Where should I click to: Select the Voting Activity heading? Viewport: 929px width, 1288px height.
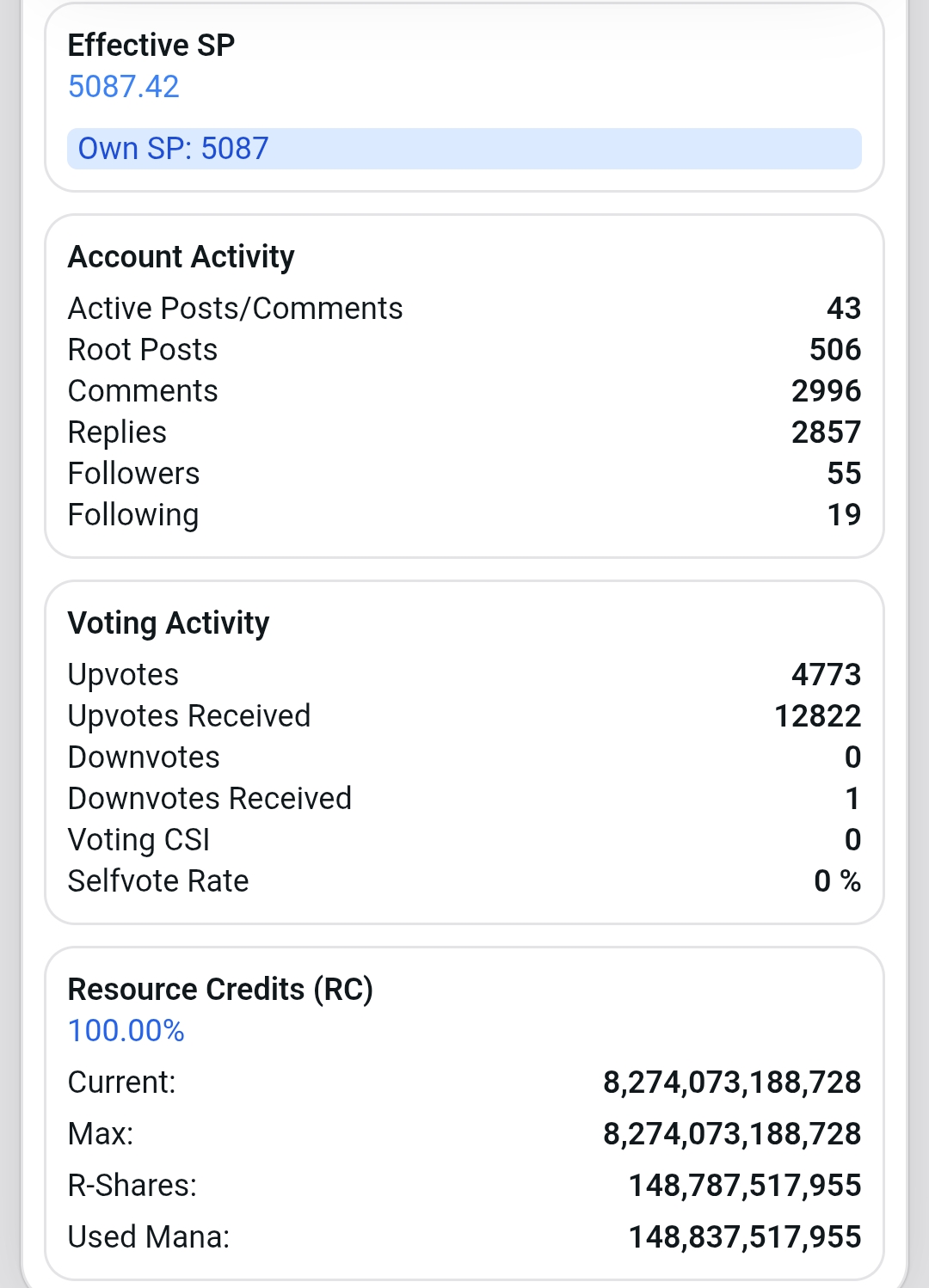click(x=169, y=623)
